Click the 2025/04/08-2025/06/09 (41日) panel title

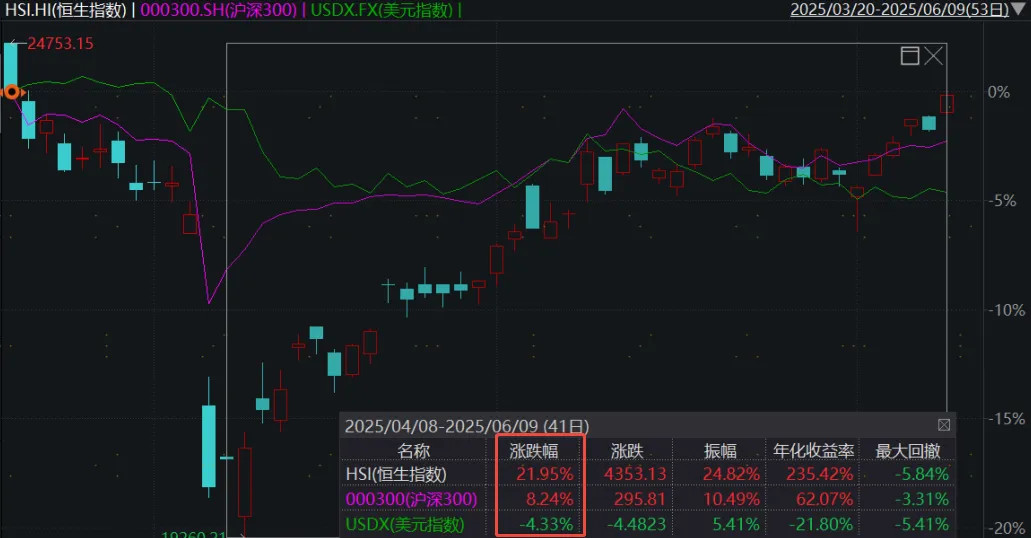point(467,426)
